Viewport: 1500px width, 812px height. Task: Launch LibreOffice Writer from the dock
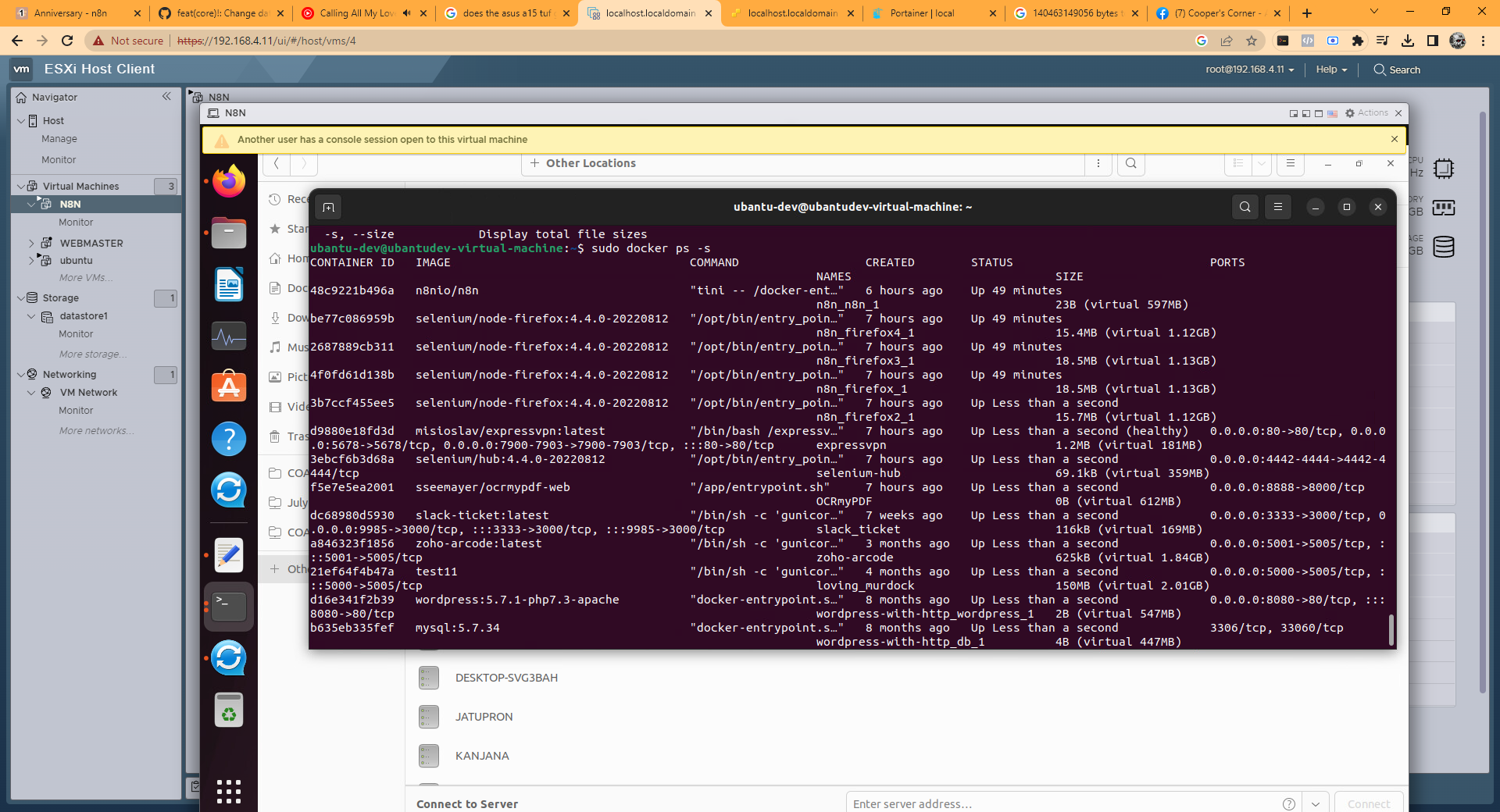pos(228,285)
